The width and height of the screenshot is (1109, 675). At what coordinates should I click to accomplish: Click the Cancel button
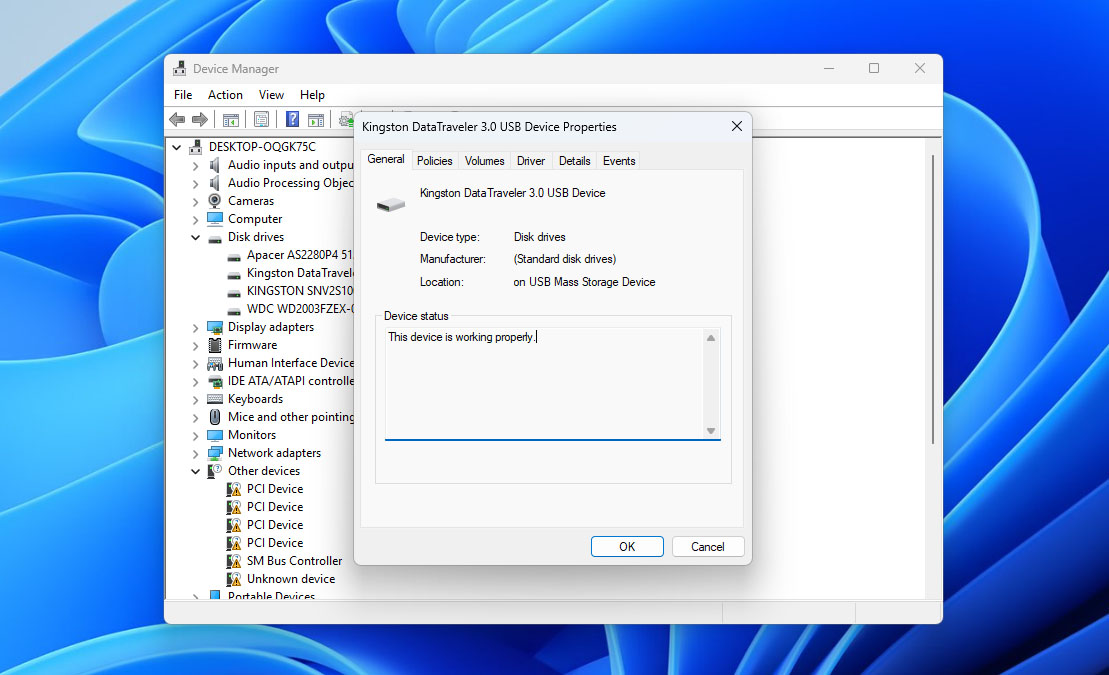click(707, 546)
